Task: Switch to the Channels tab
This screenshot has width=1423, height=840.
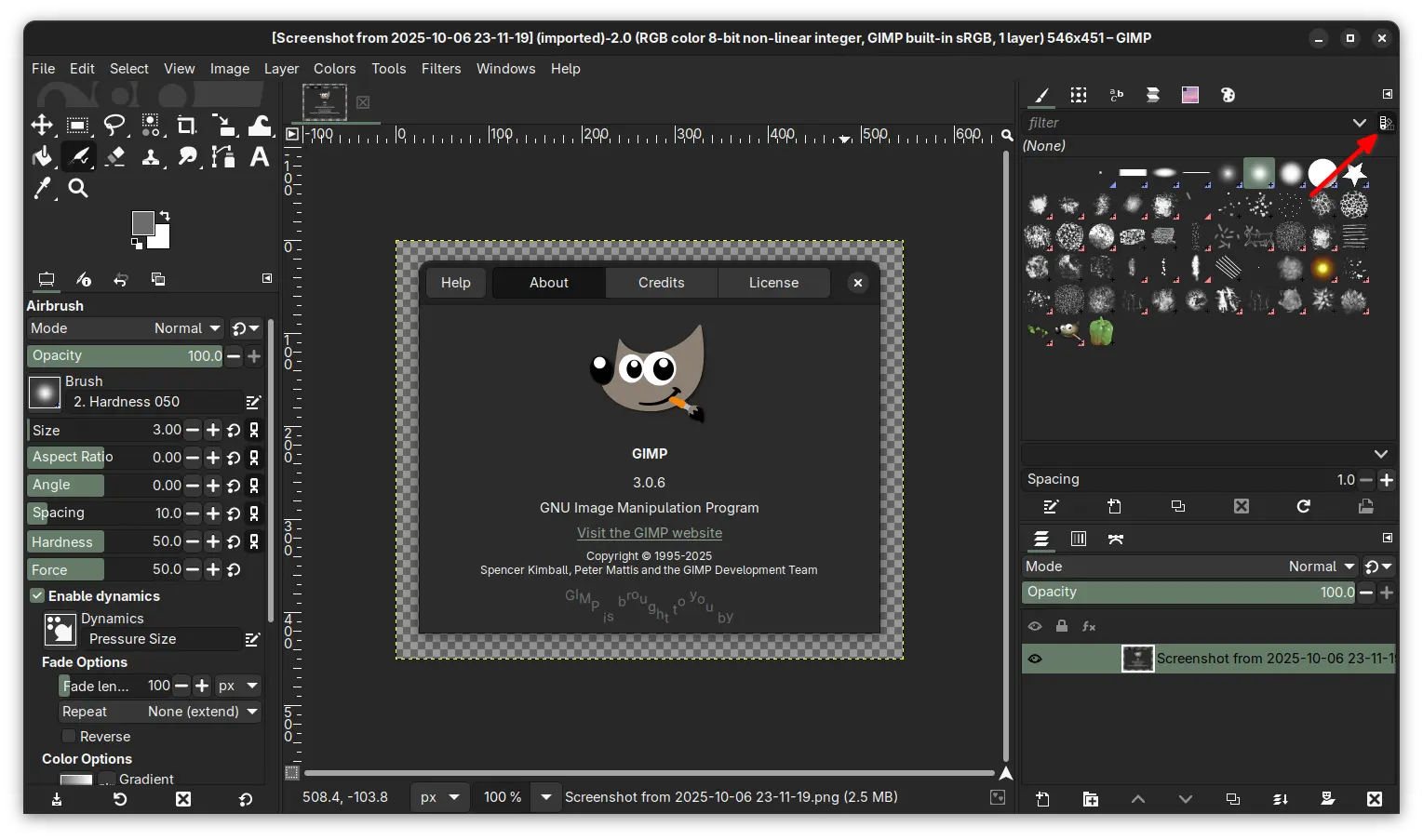Action: click(1078, 539)
